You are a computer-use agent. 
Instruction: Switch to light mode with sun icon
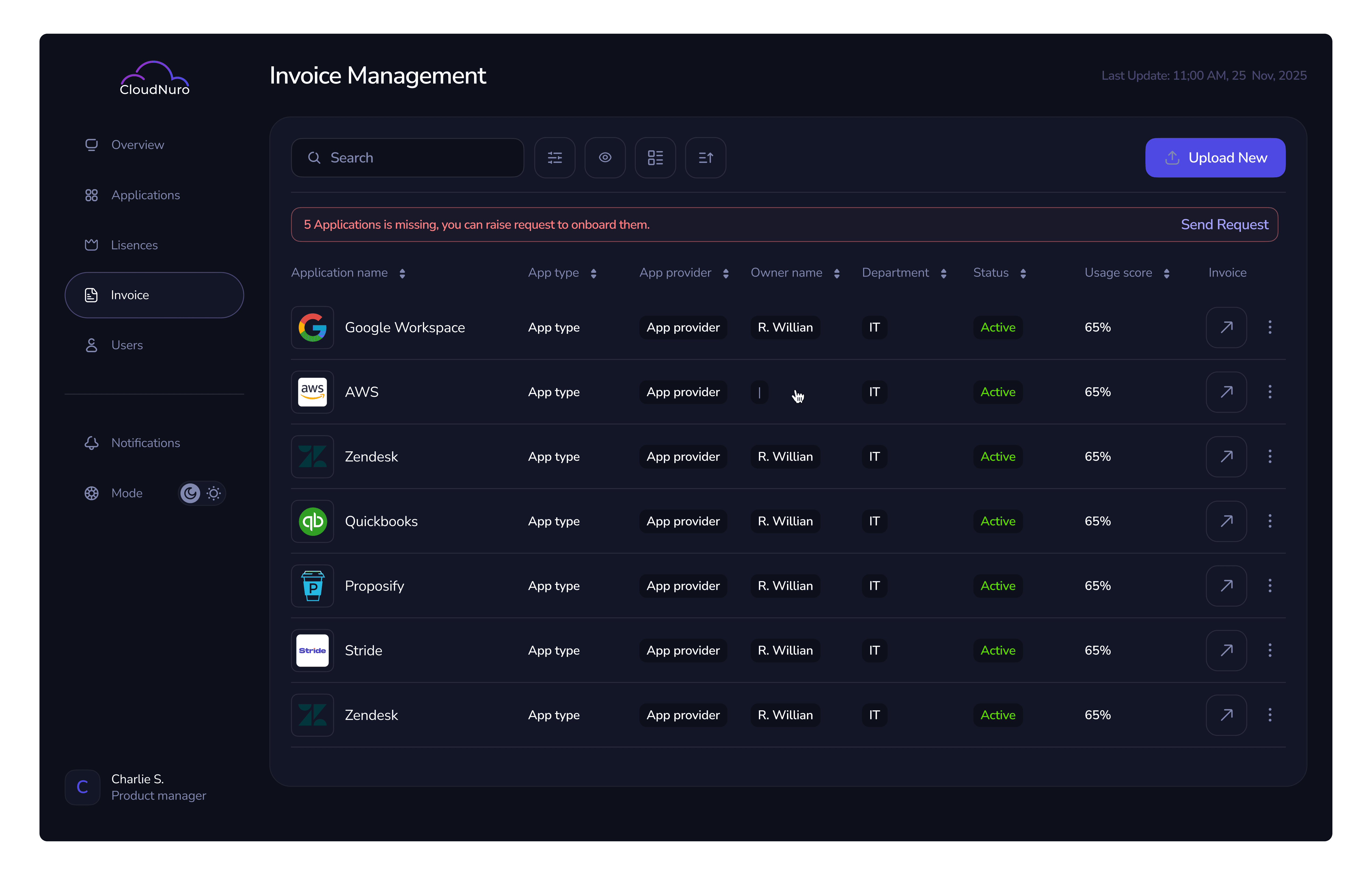coord(214,493)
